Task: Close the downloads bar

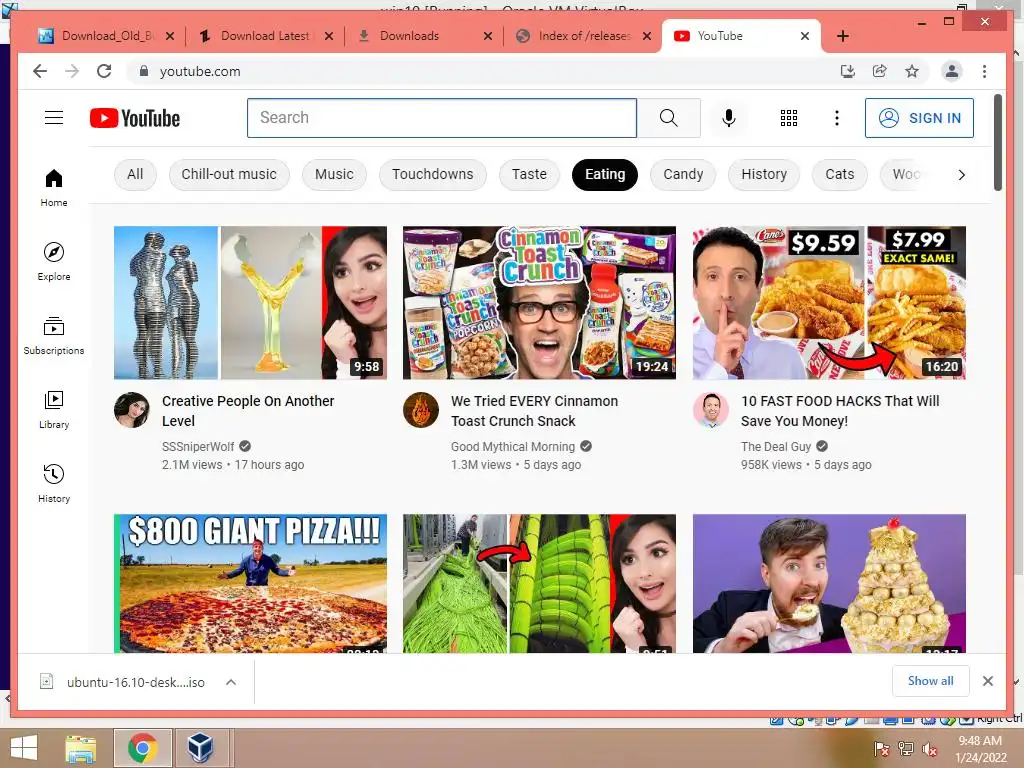Action: click(987, 681)
